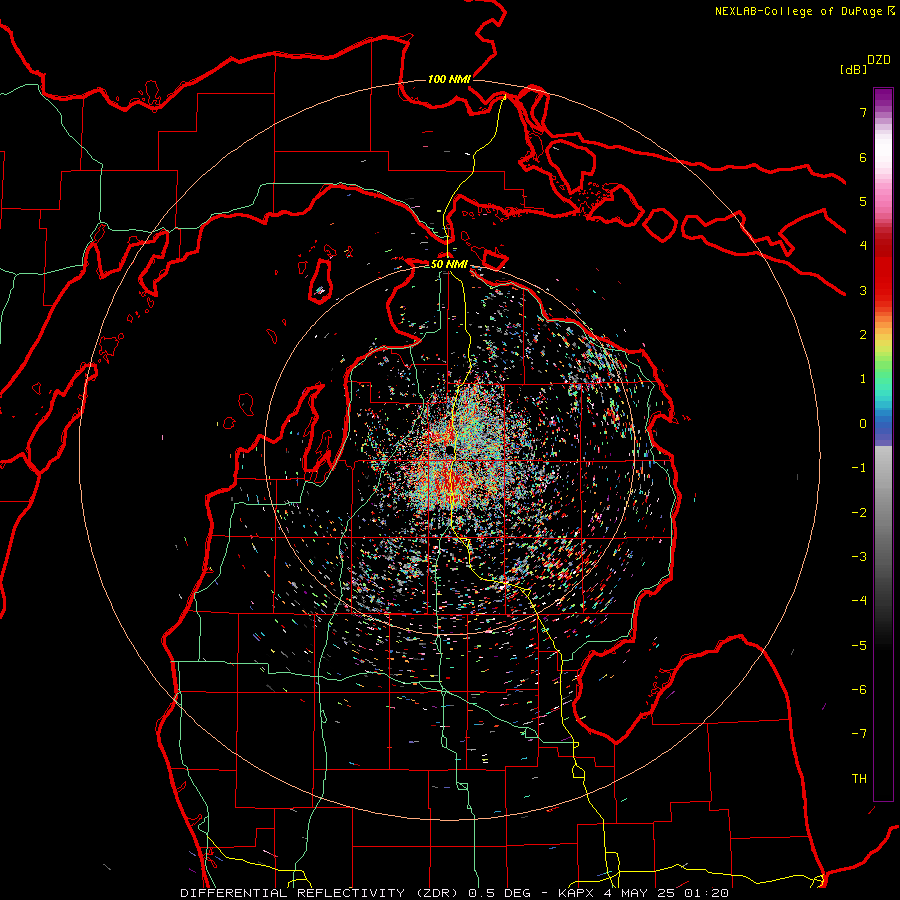Screen dimensions: 900x900
Task: Click the 0 value on color scale
Action: [863, 424]
